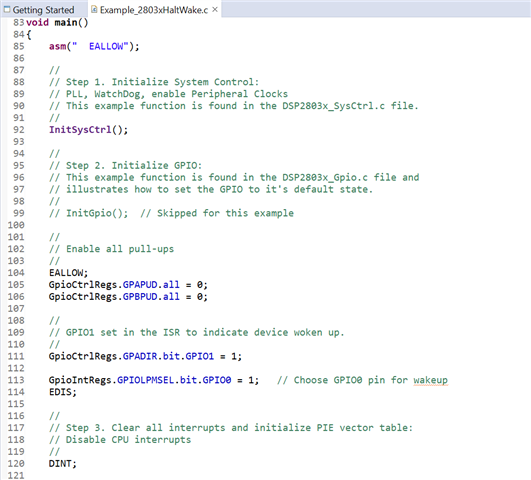Click the EALLOW; statement on line 104
Image resolution: width=531 pixels, height=480 pixels.
[68, 273]
